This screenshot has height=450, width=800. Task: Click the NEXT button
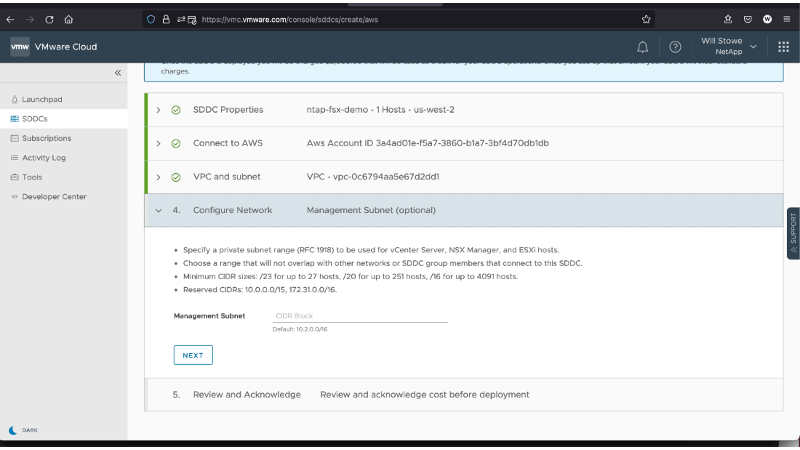pyautogui.click(x=193, y=355)
